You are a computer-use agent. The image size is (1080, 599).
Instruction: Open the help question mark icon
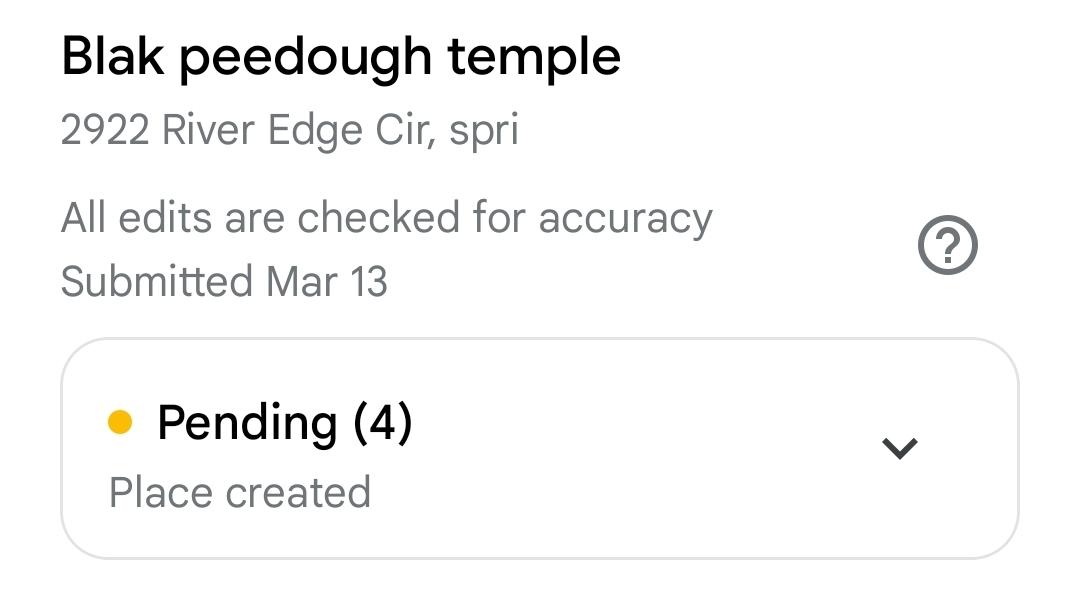pos(947,246)
